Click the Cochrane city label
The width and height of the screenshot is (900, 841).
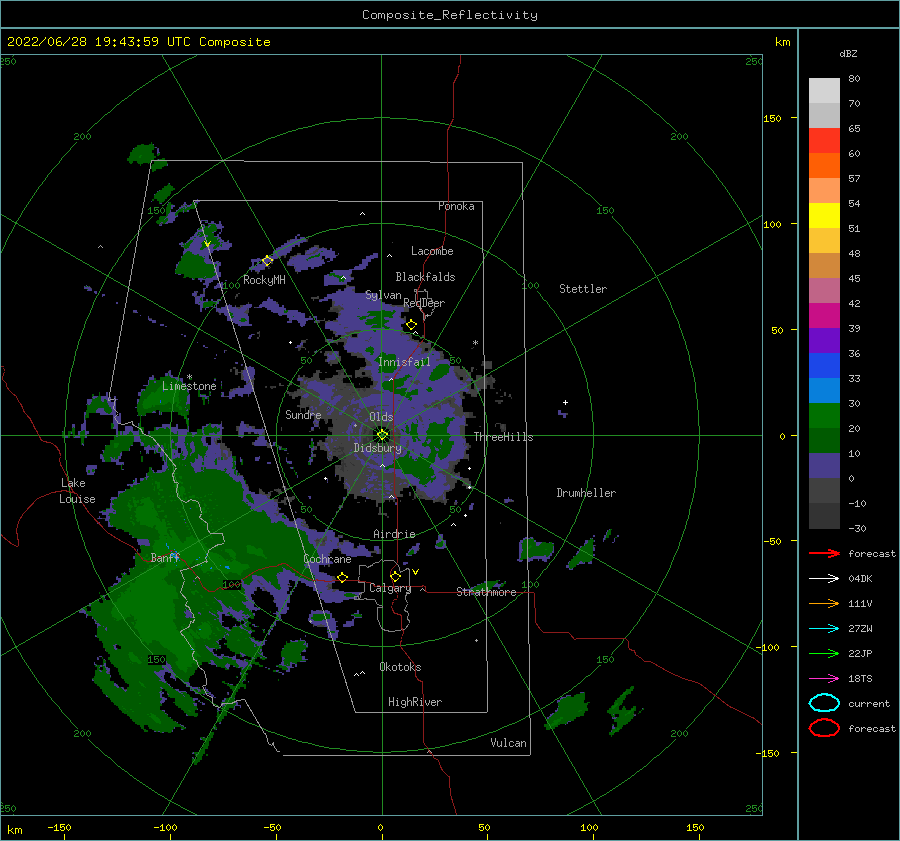click(x=327, y=559)
